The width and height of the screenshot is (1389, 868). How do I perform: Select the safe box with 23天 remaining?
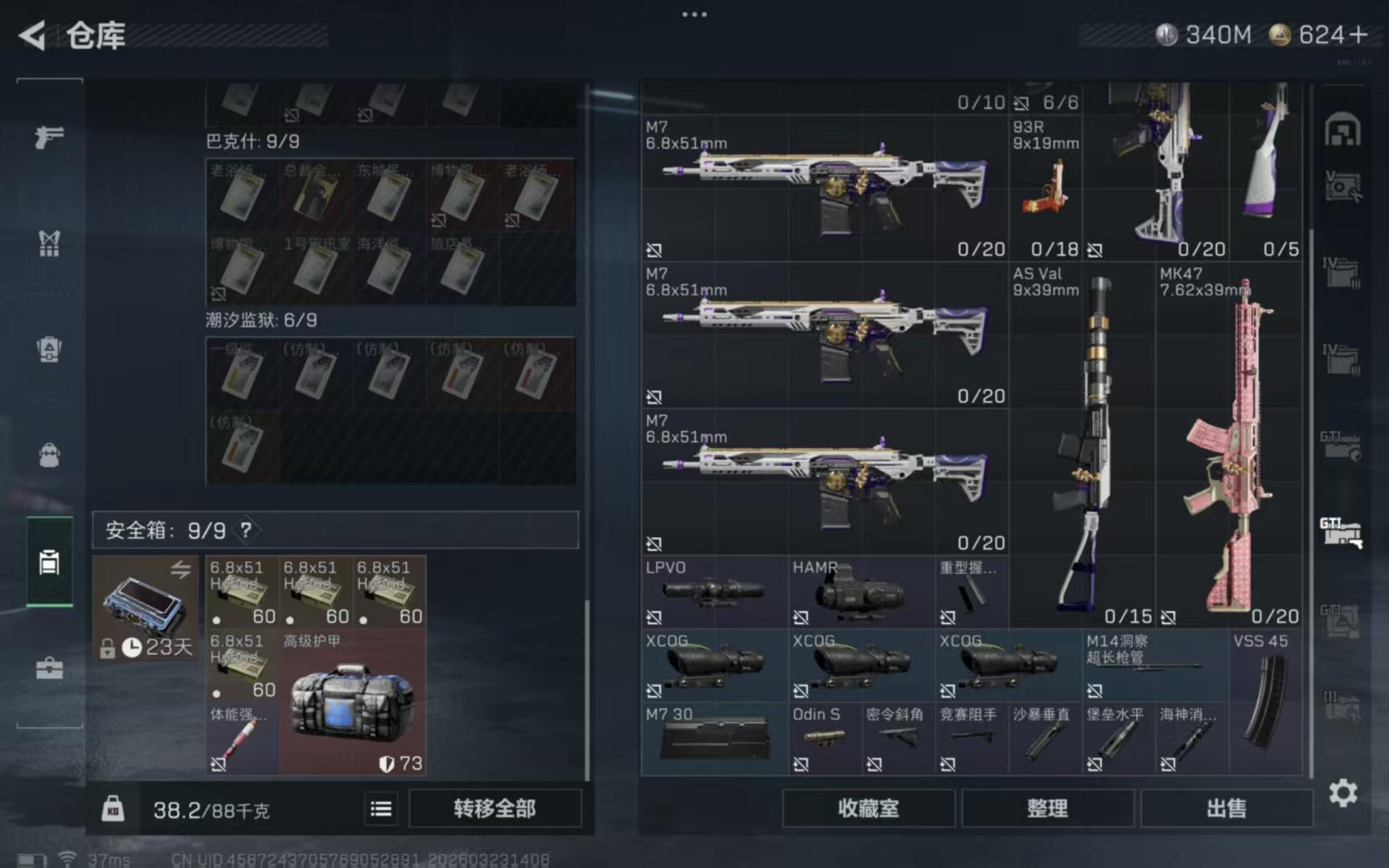[145, 608]
